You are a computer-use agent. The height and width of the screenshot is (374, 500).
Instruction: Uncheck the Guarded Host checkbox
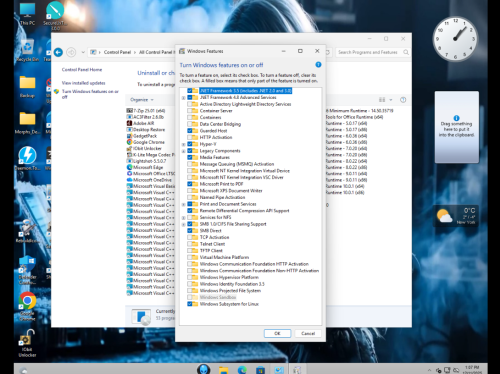click(x=189, y=131)
